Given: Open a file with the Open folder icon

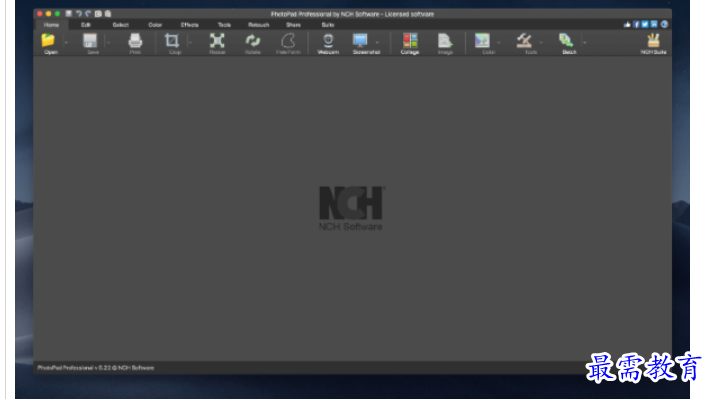Looking at the screenshot, I should (48, 41).
